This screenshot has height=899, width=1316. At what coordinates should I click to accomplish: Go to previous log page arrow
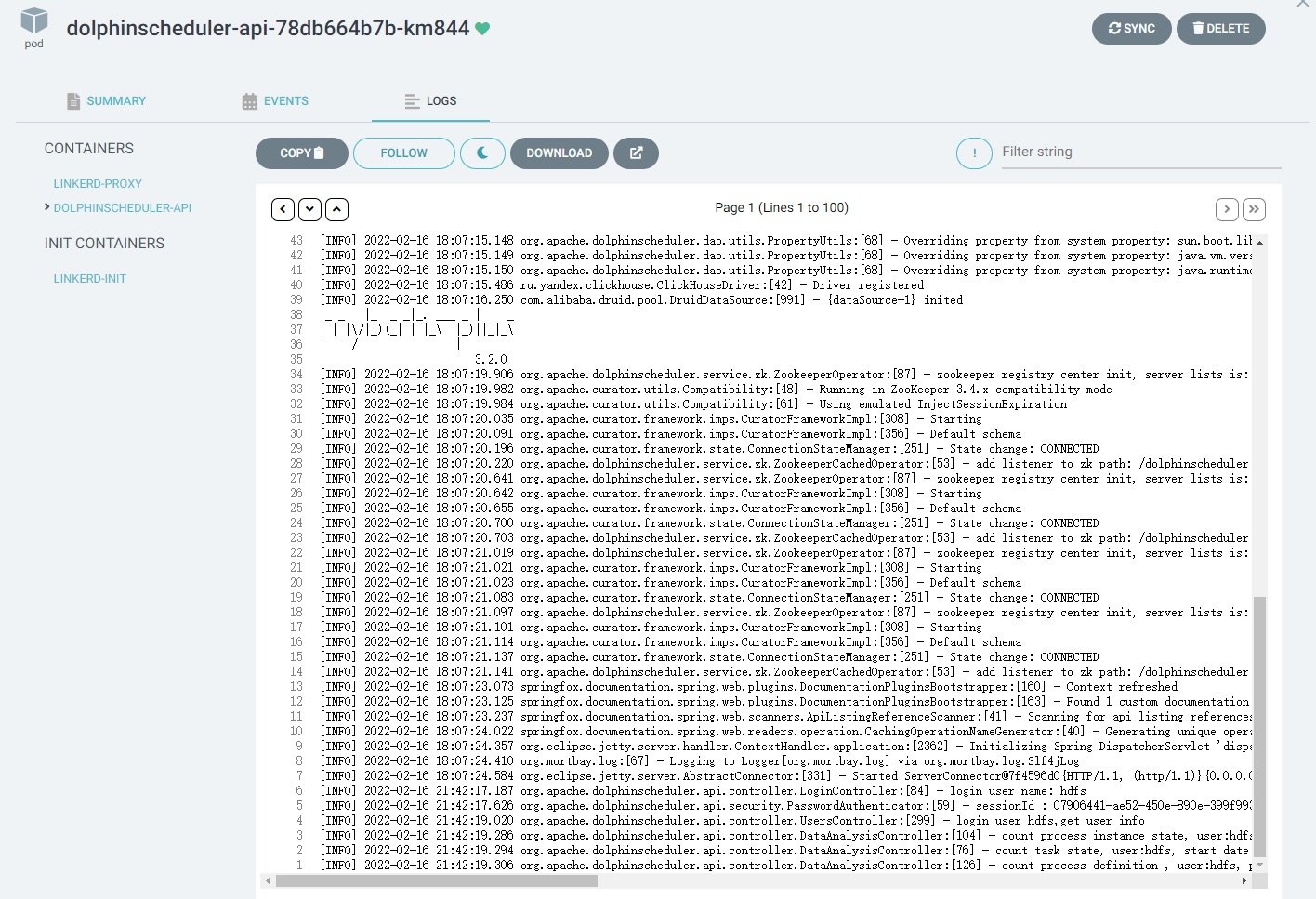[x=283, y=209]
